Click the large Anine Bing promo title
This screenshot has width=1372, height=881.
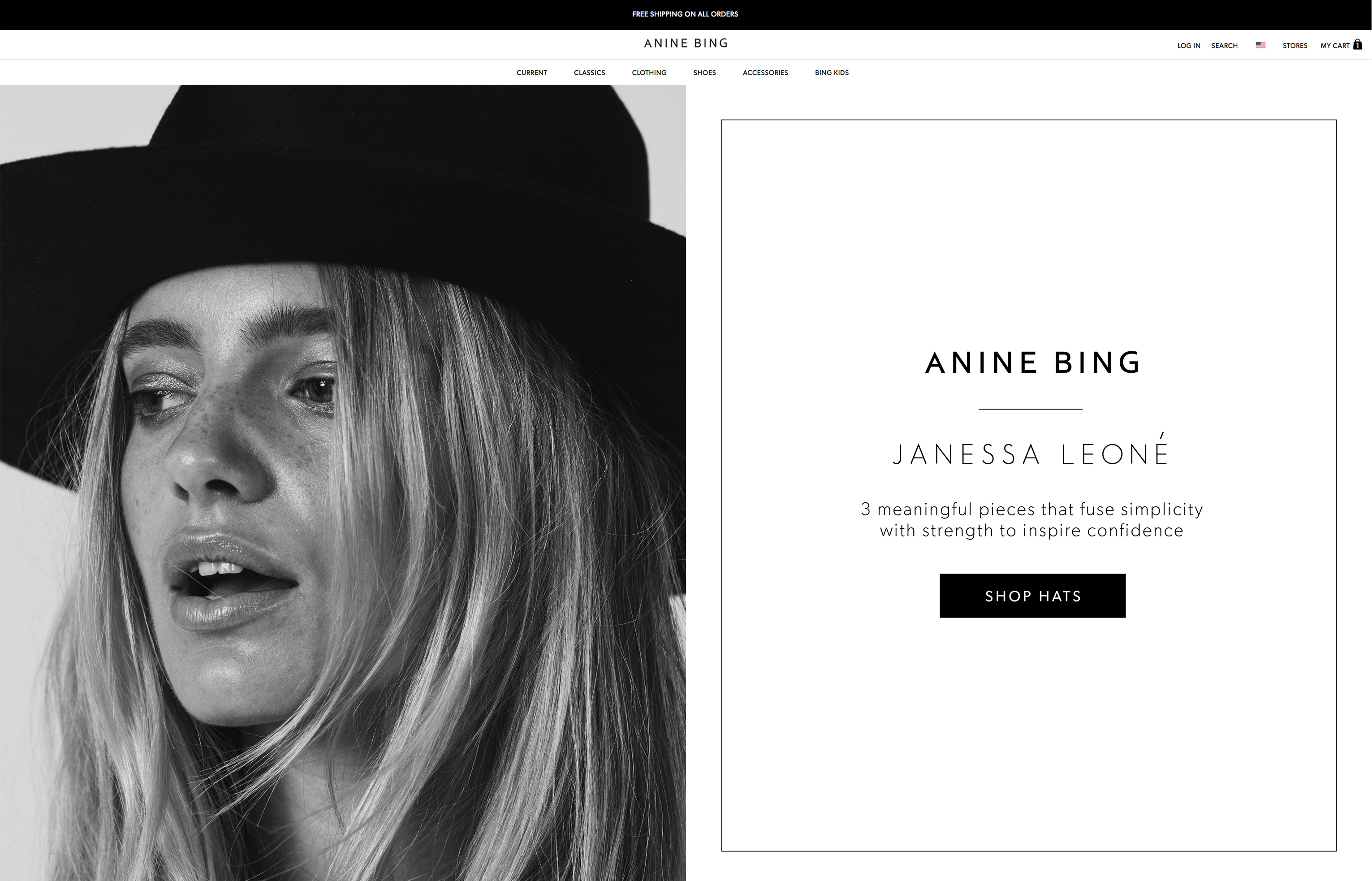click(1032, 363)
